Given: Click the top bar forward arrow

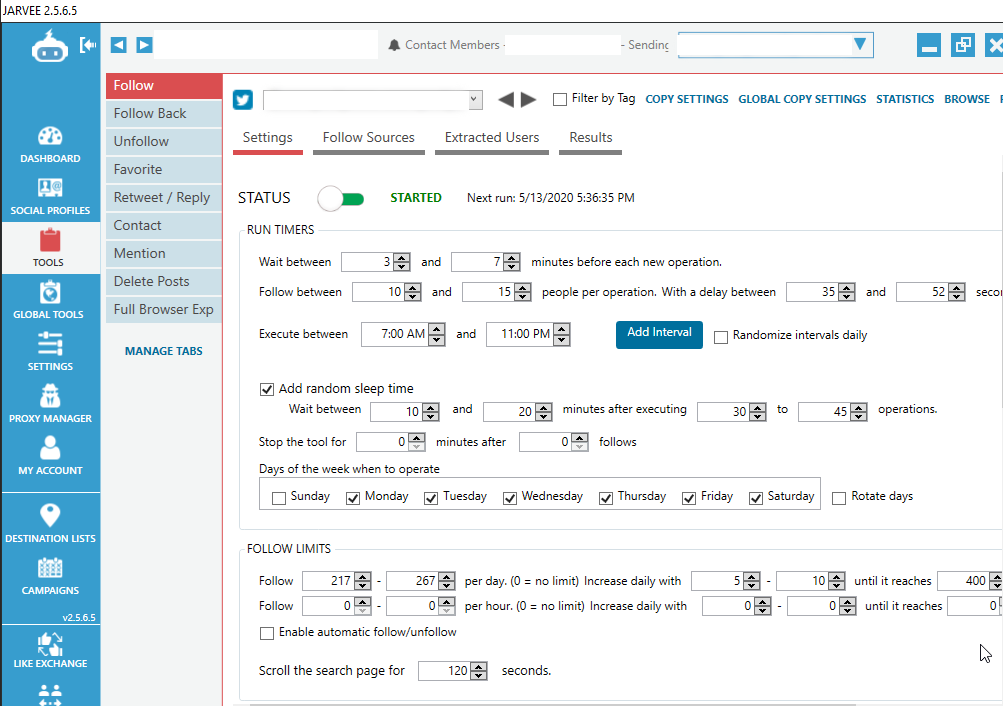Looking at the screenshot, I should 145,45.
